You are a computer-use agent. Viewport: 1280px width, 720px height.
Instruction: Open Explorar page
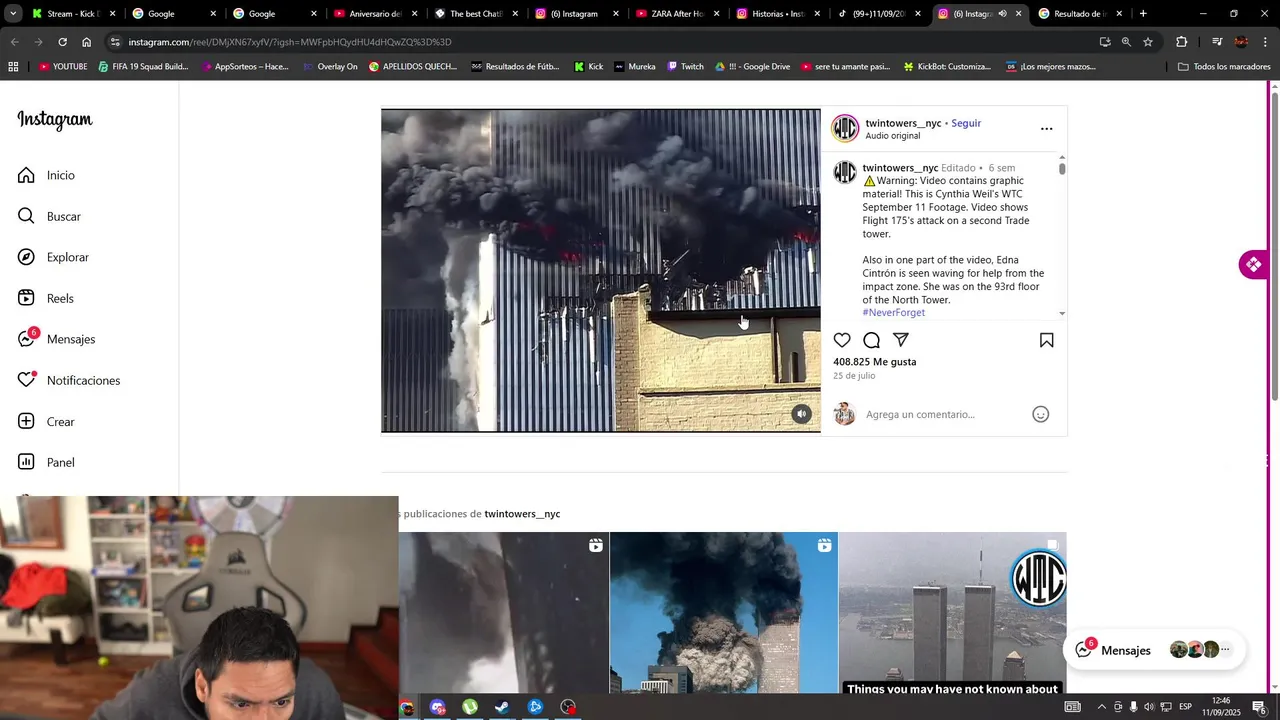point(53,257)
